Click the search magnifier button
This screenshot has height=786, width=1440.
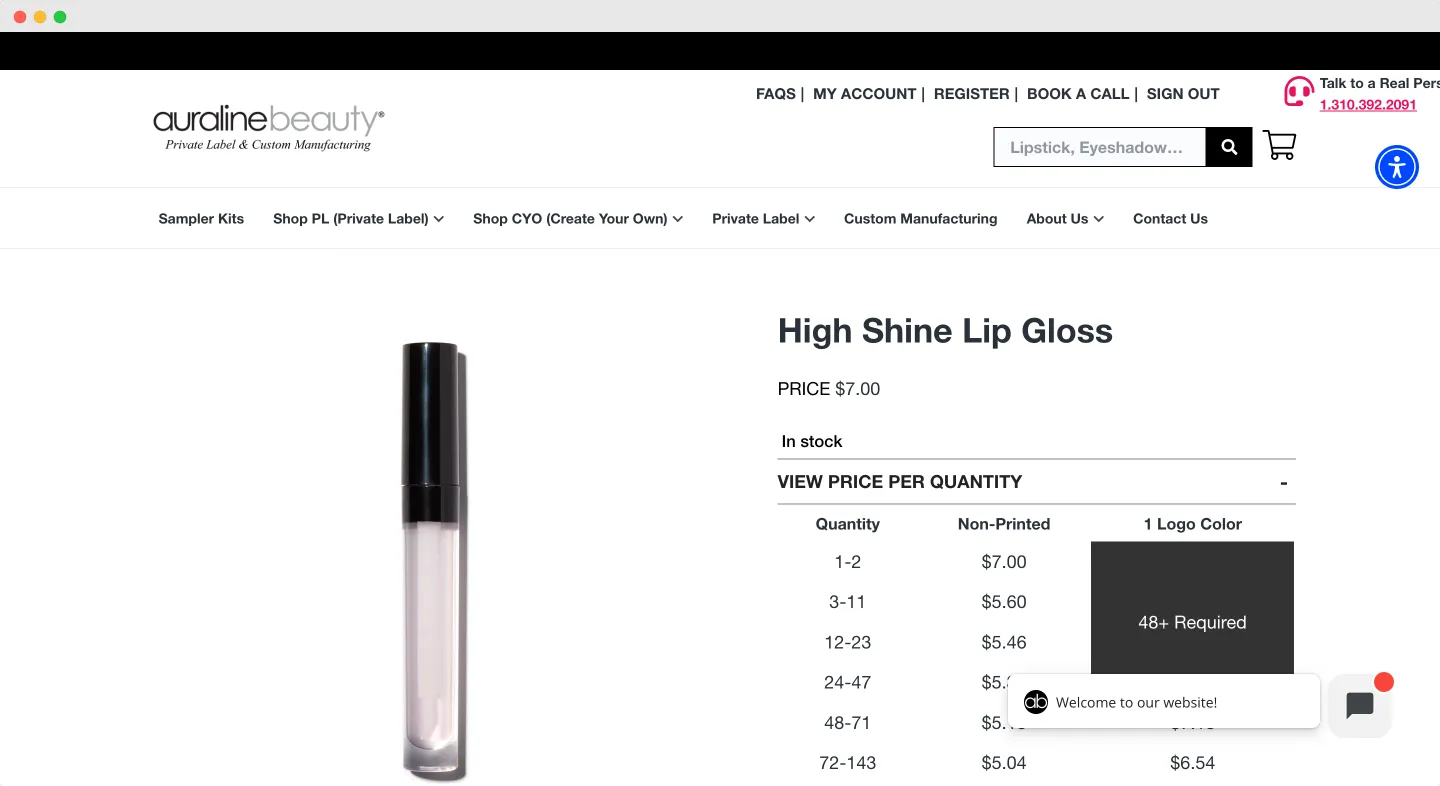click(x=1229, y=147)
